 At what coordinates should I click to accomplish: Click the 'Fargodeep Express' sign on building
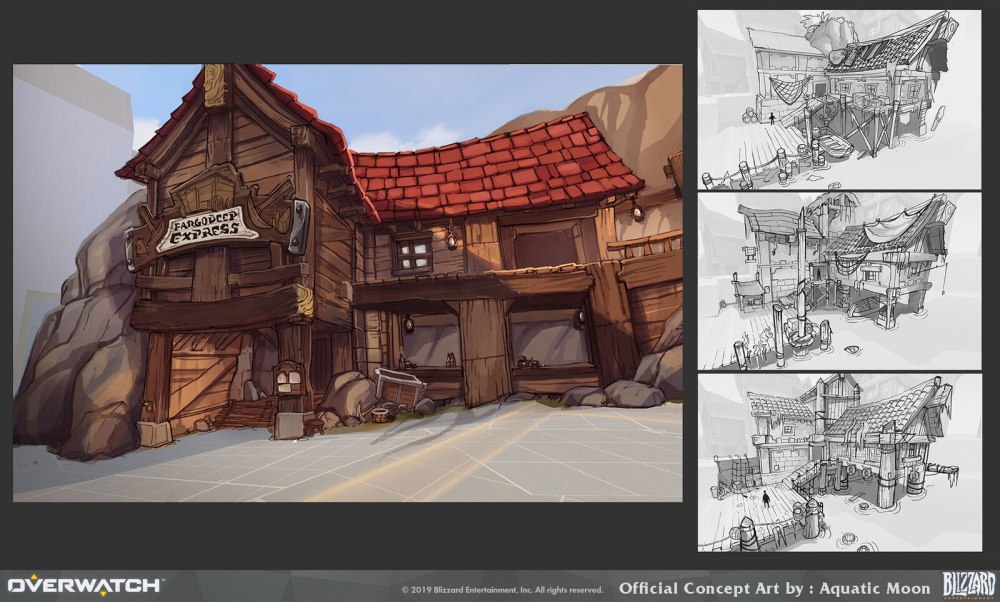click(x=208, y=228)
